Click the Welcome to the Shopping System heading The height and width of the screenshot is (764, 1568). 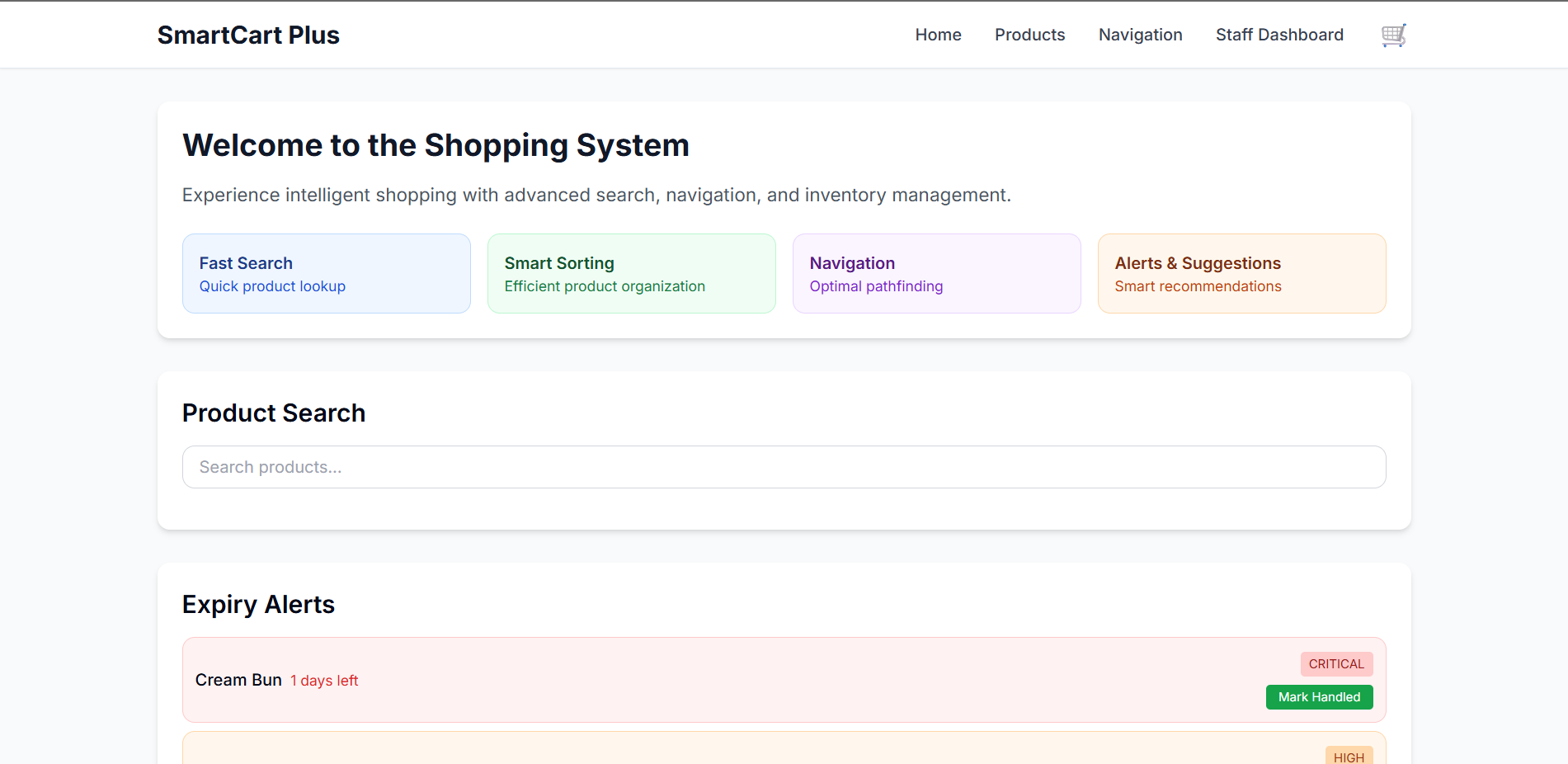[x=436, y=145]
